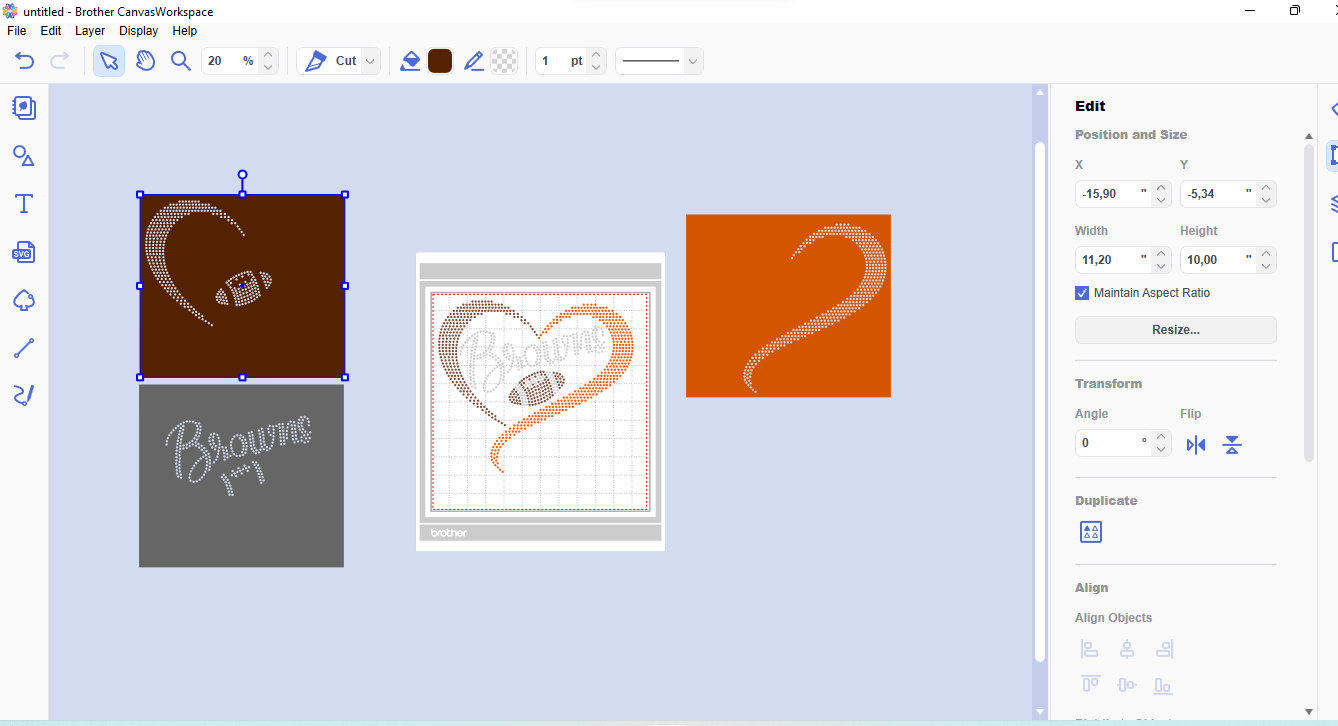The image size is (1338, 726).
Task: Select the freehand Path tool
Action: coord(24,395)
